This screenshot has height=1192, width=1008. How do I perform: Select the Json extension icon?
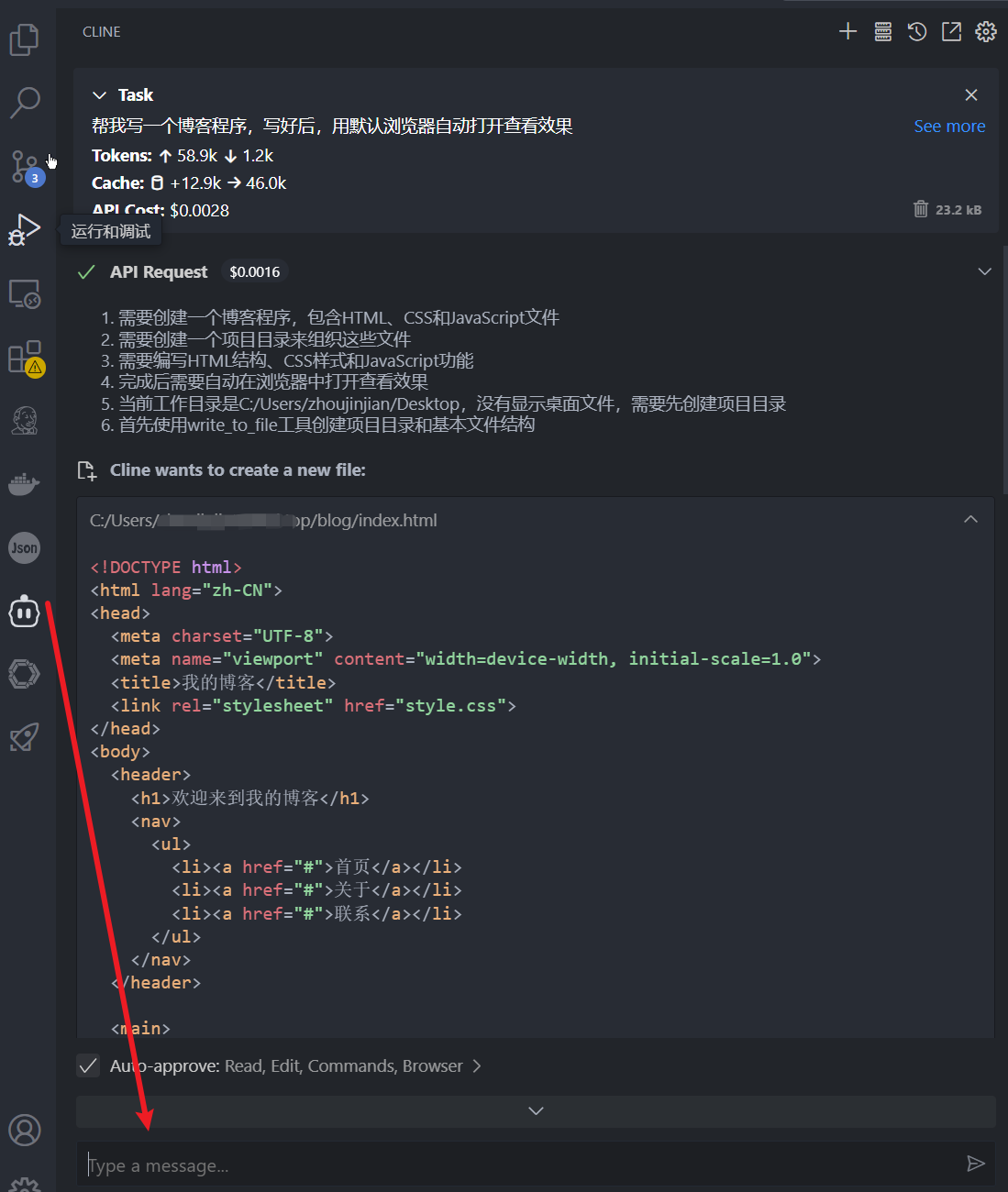point(24,547)
